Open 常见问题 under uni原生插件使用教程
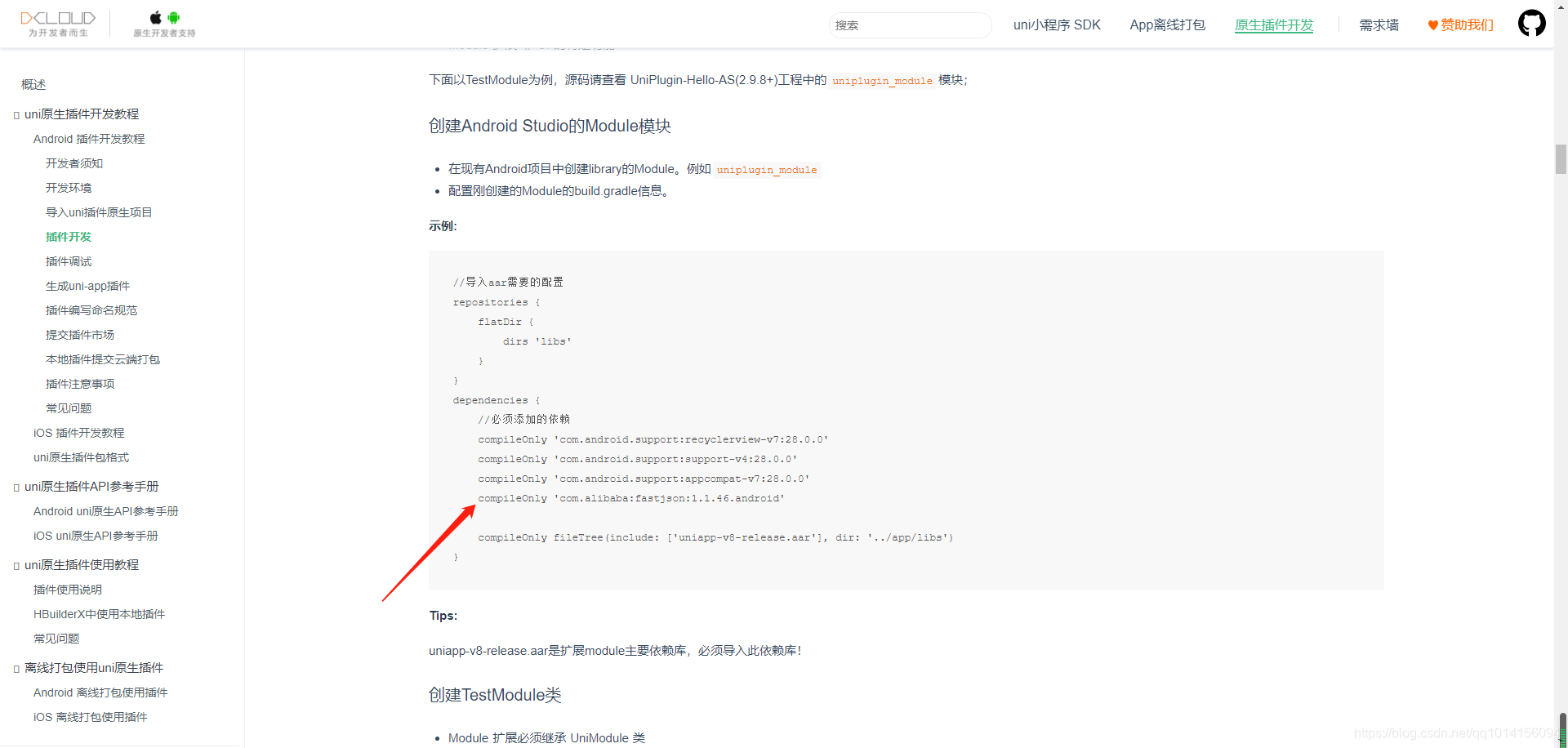This screenshot has height=748, width=1568. tap(56, 639)
